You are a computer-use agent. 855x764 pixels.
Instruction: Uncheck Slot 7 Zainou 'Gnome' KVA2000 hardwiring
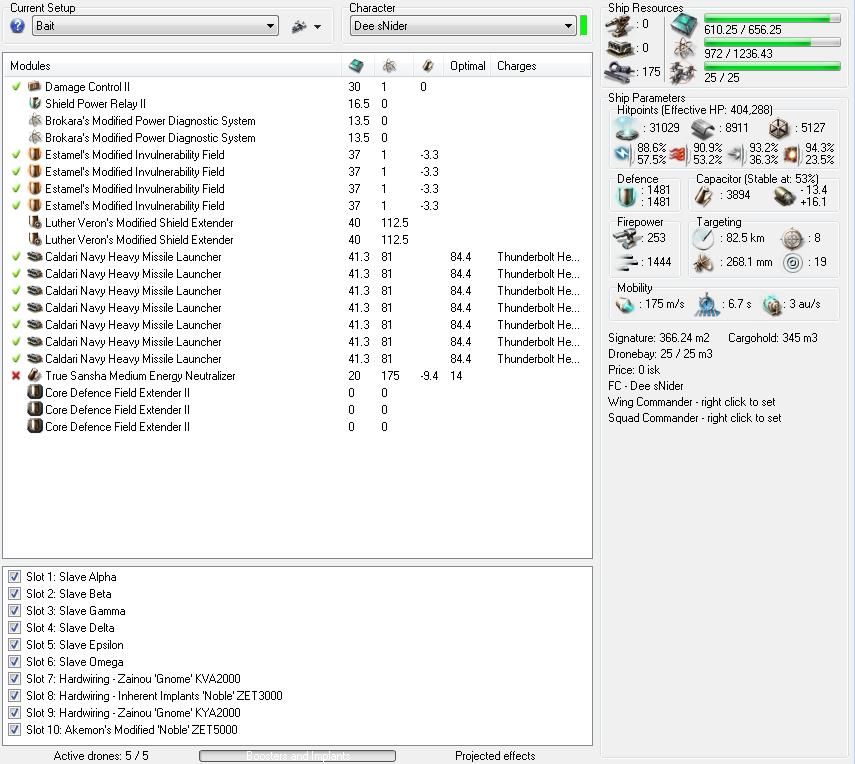(x=15, y=679)
